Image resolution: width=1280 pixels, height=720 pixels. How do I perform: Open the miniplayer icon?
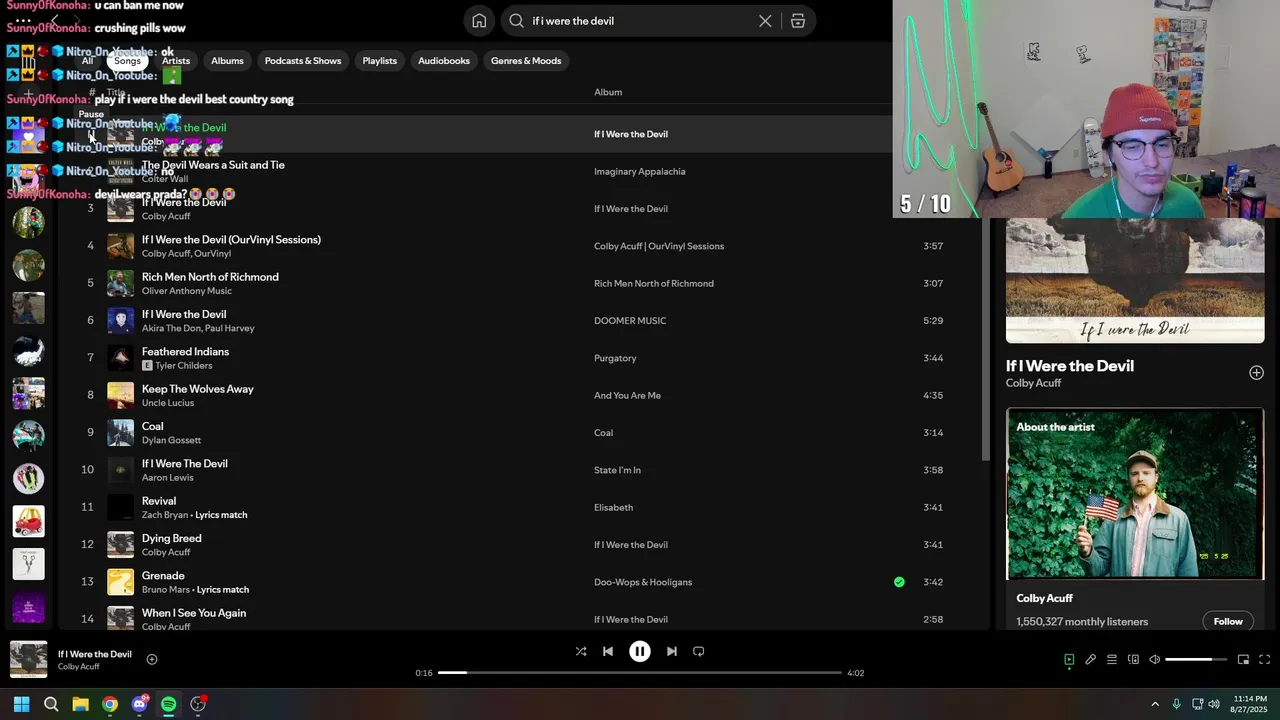[x=1243, y=659]
